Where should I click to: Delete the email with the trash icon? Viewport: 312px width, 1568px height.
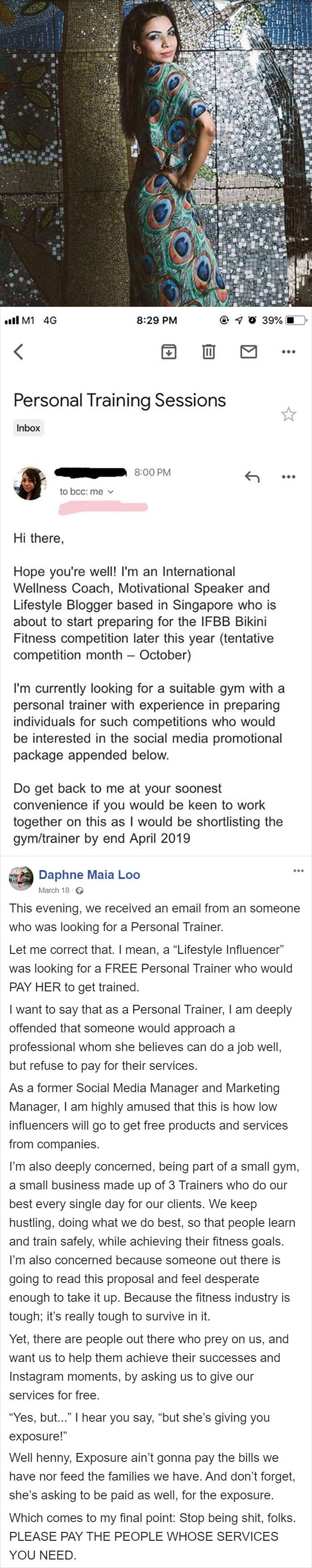tap(208, 351)
